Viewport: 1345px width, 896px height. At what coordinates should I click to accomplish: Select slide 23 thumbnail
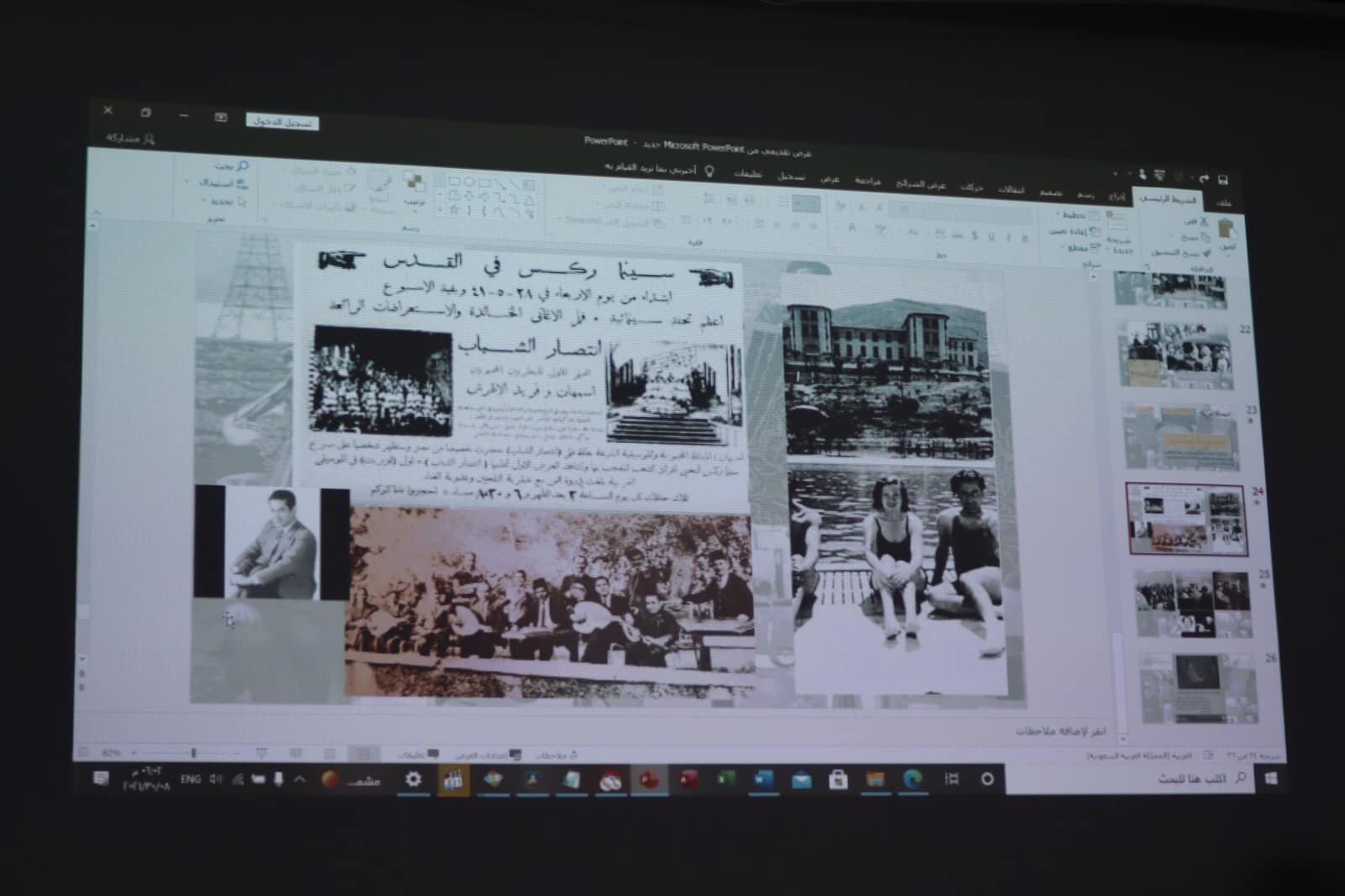[1181, 436]
